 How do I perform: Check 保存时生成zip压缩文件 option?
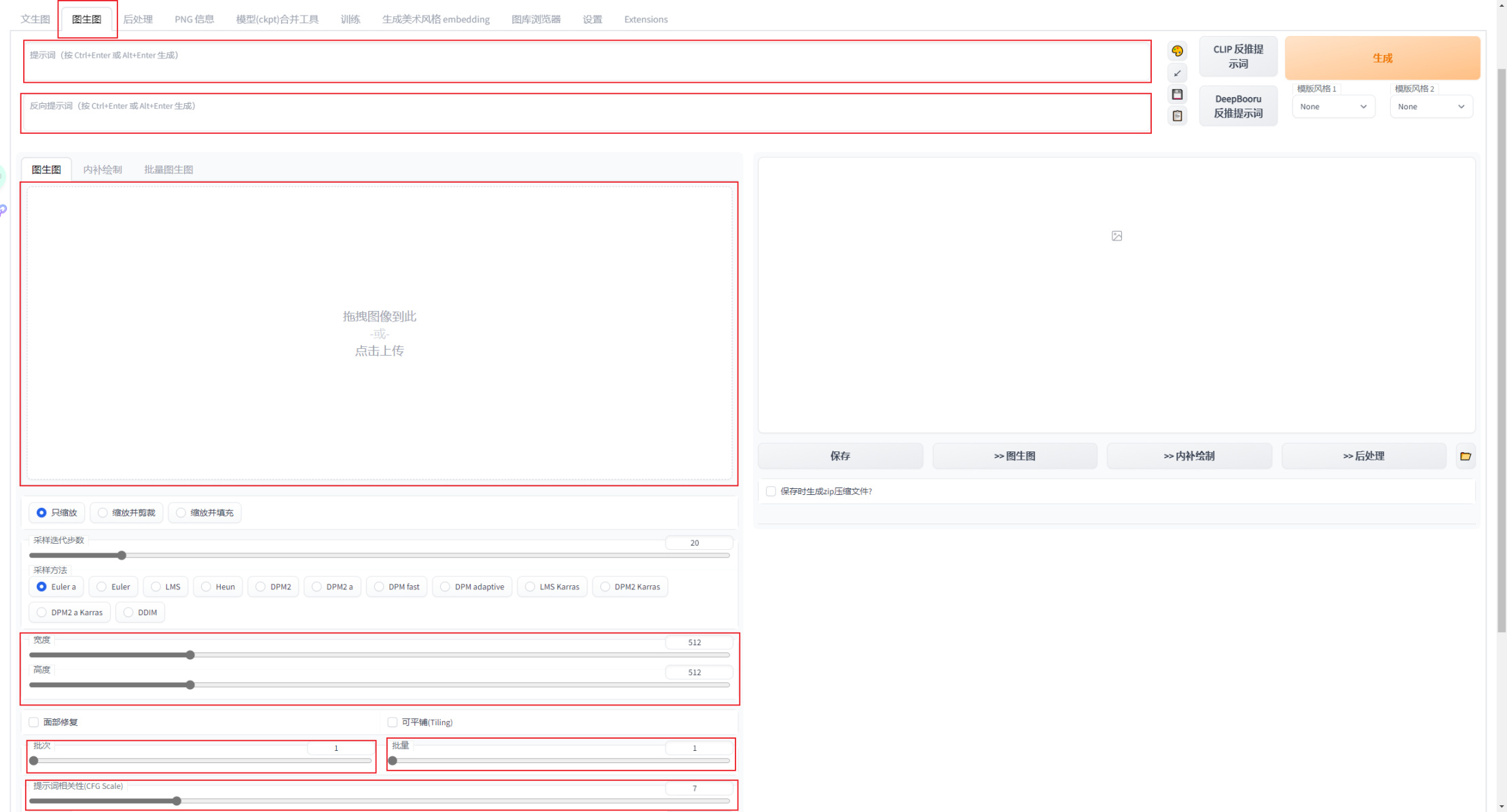(771, 491)
